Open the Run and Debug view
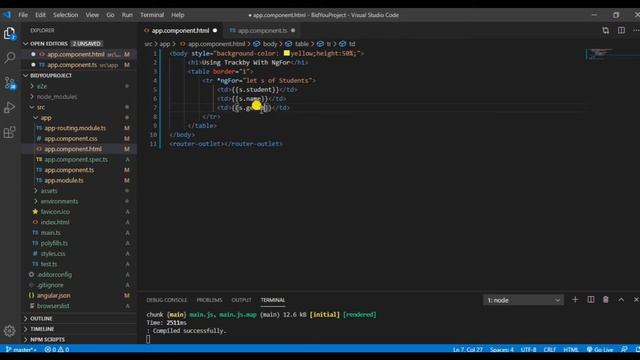The image size is (640, 360). tap(9, 107)
